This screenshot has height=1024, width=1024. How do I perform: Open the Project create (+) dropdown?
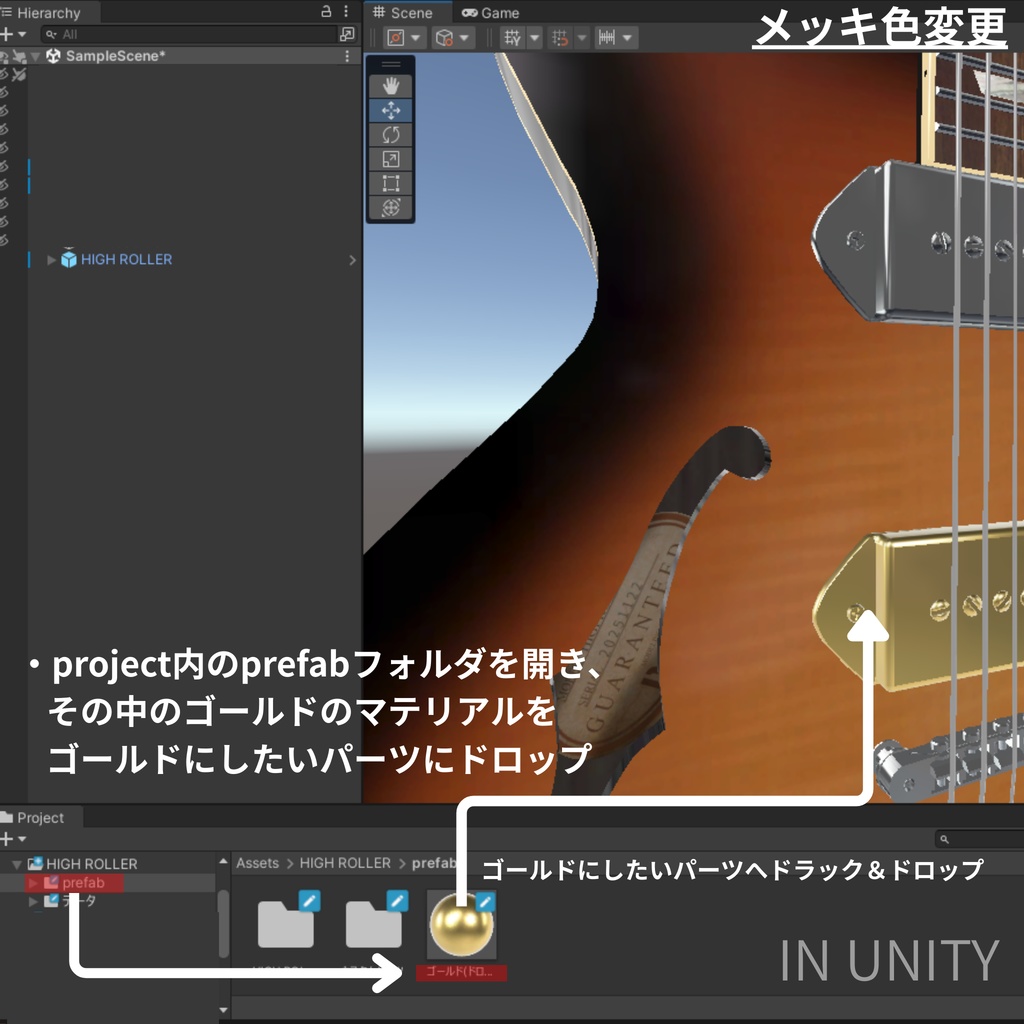(12, 839)
